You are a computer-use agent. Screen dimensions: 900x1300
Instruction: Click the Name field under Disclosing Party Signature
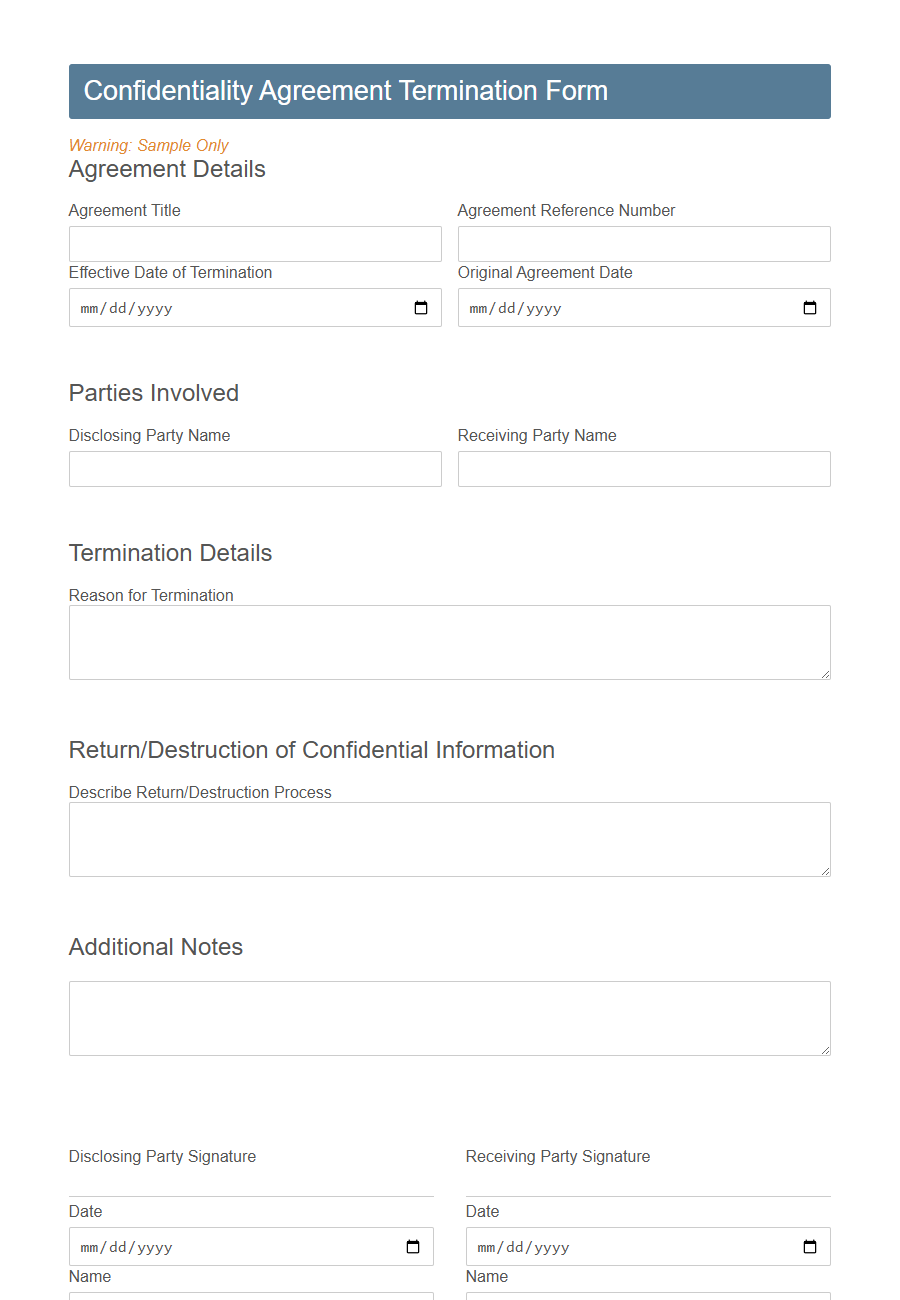(250, 1296)
